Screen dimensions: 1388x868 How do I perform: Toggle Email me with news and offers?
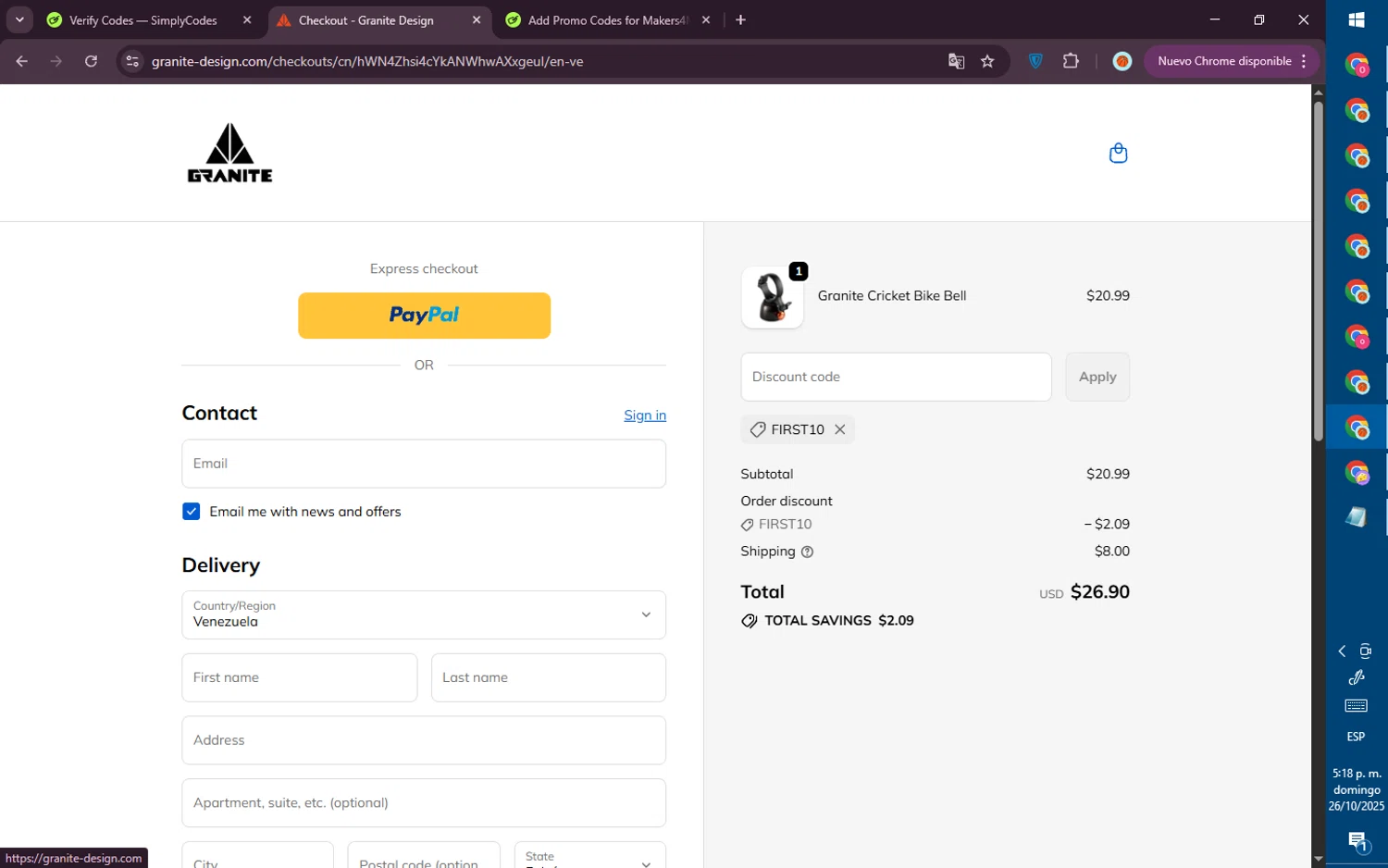point(192,512)
